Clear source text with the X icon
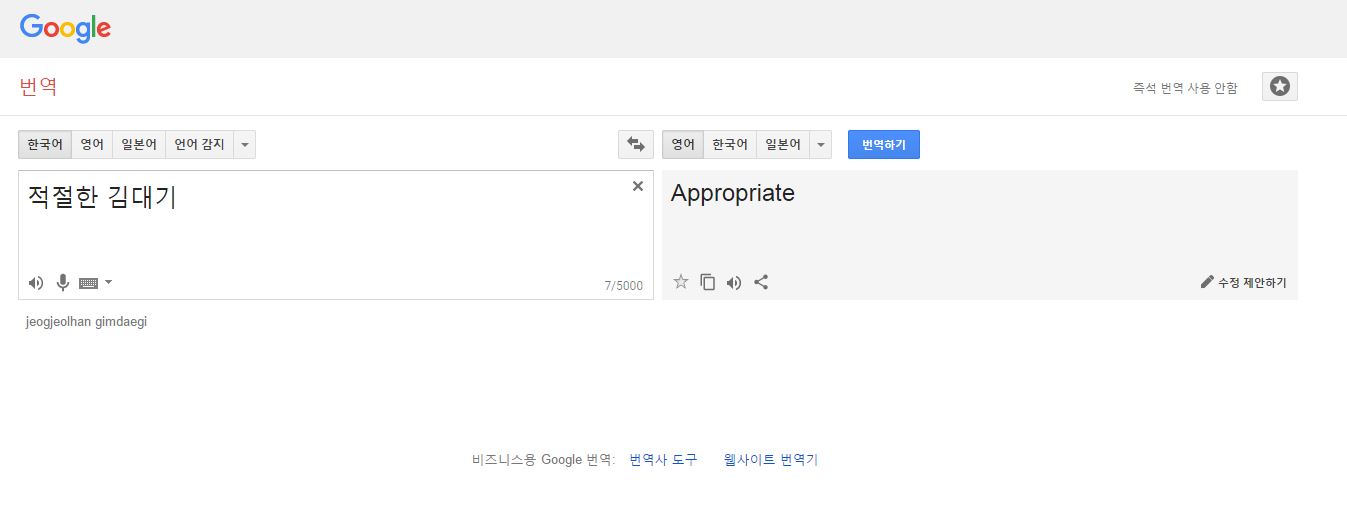This screenshot has width=1347, height=515. pyautogui.click(x=638, y=186)
